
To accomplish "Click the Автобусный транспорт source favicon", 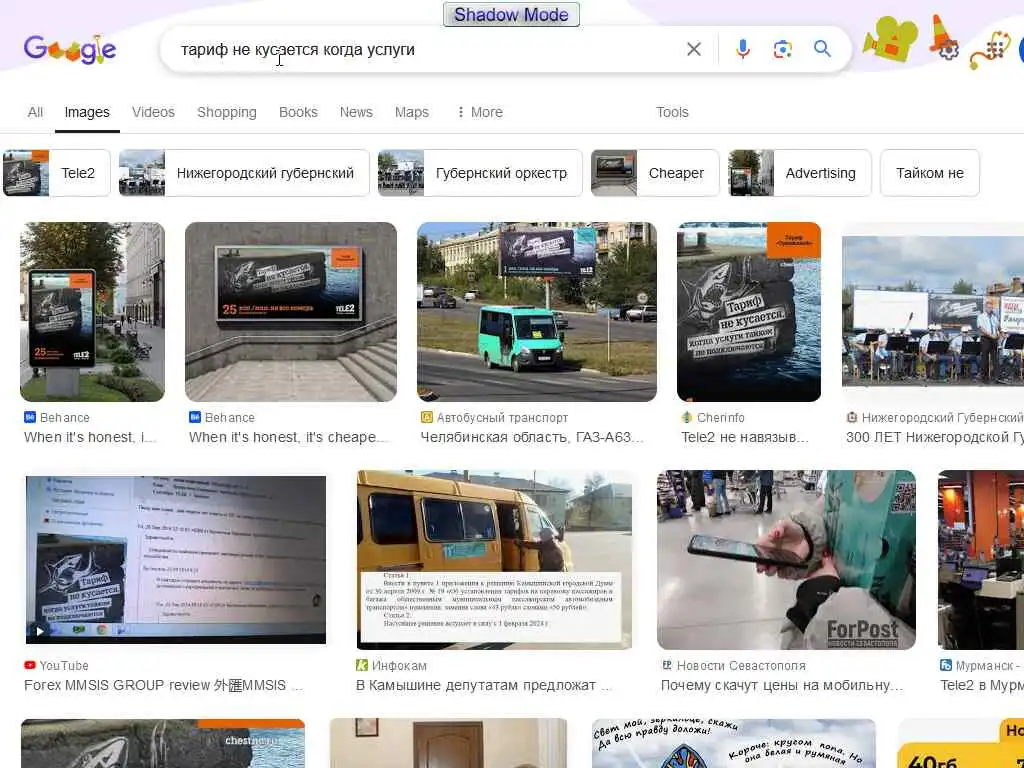I will 426,417.
